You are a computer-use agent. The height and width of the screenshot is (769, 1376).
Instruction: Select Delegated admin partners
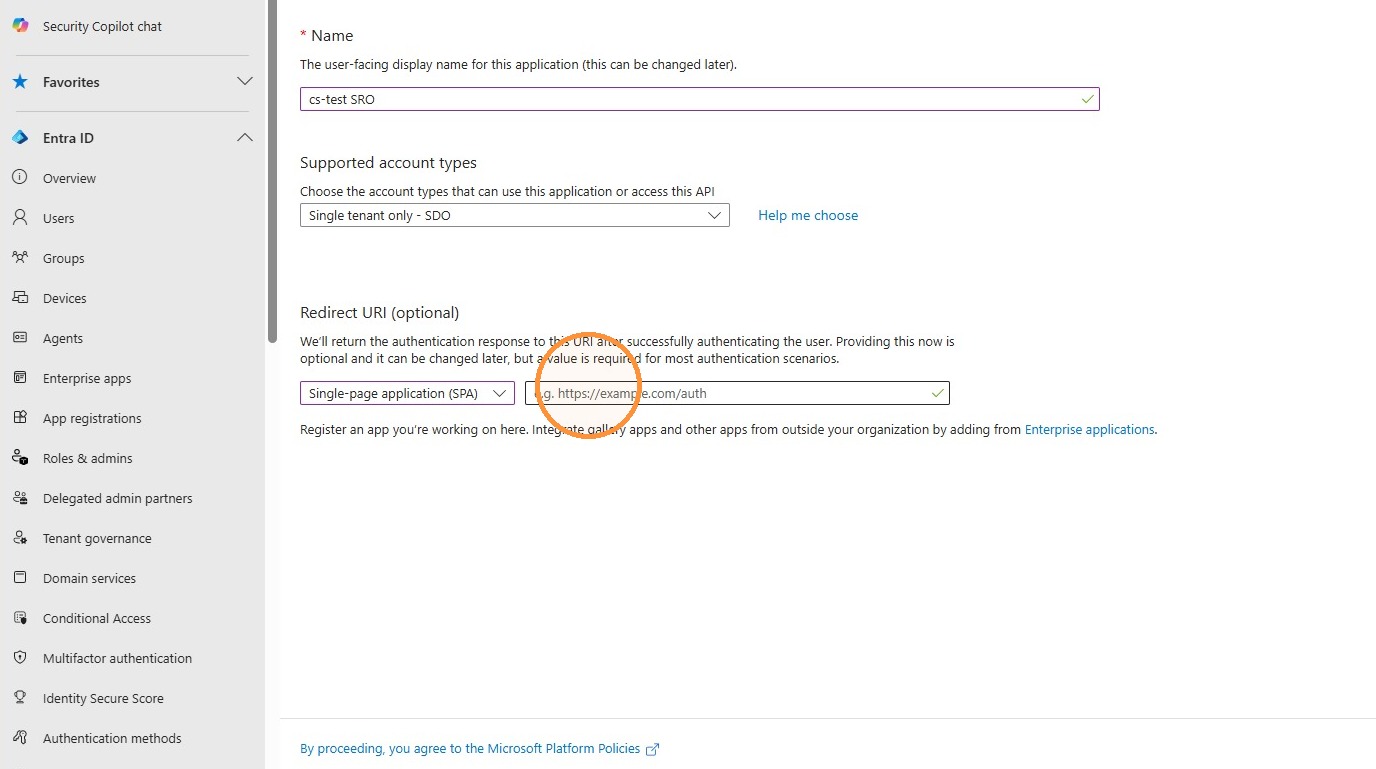(x=118, y=499)
